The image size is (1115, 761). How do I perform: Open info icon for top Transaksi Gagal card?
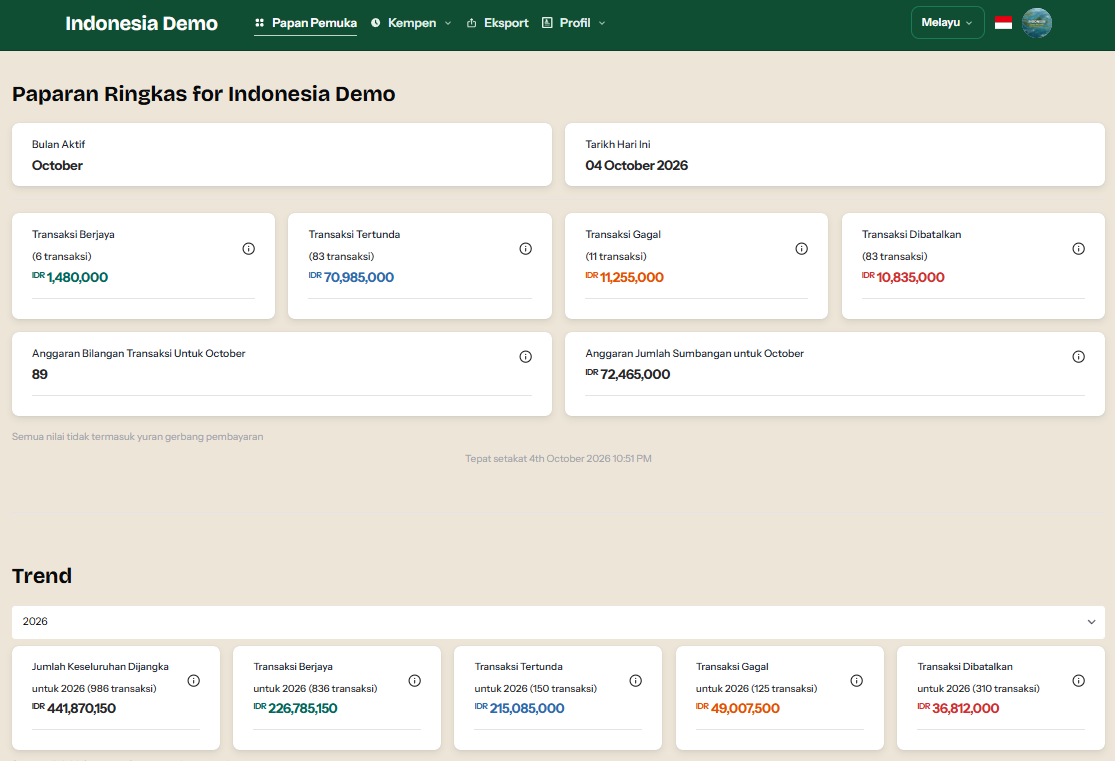click(801, 248)
